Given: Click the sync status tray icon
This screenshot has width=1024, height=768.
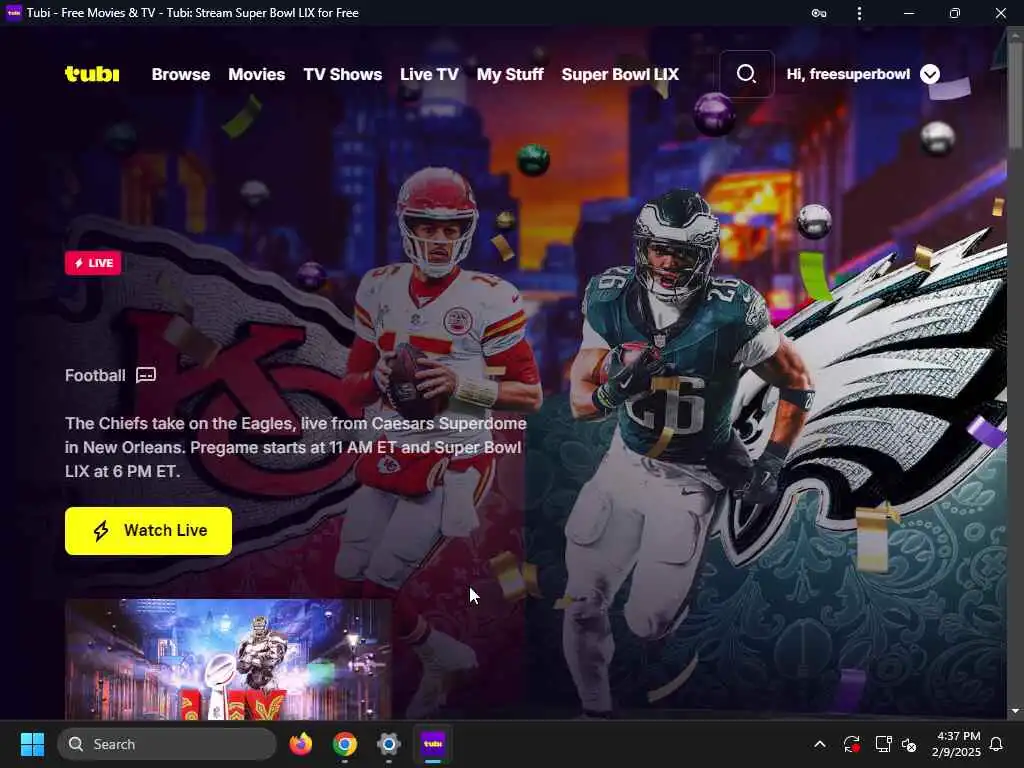Looking at the screenshot, I should point(852,744).
